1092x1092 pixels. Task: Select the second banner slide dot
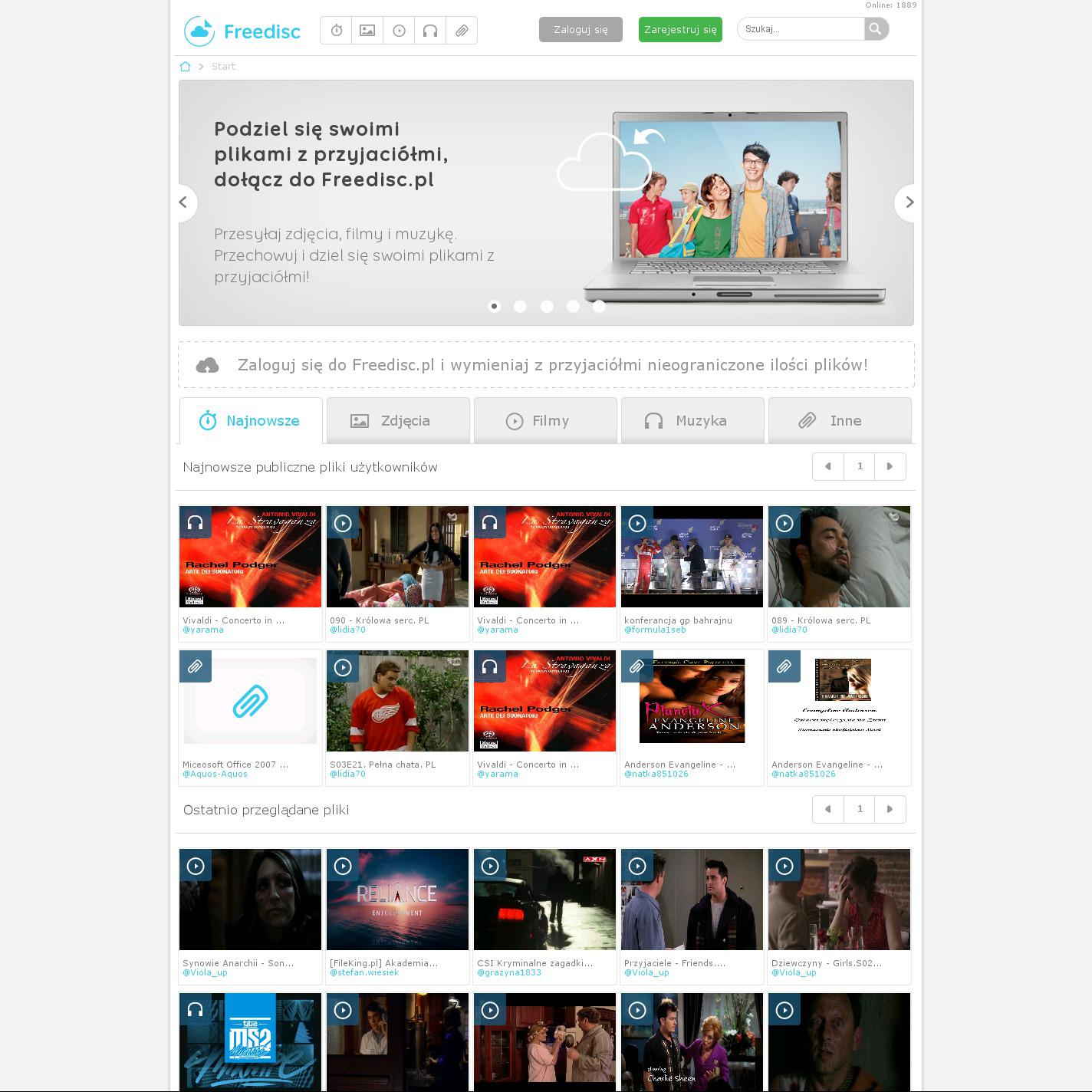tap(520, 307)
